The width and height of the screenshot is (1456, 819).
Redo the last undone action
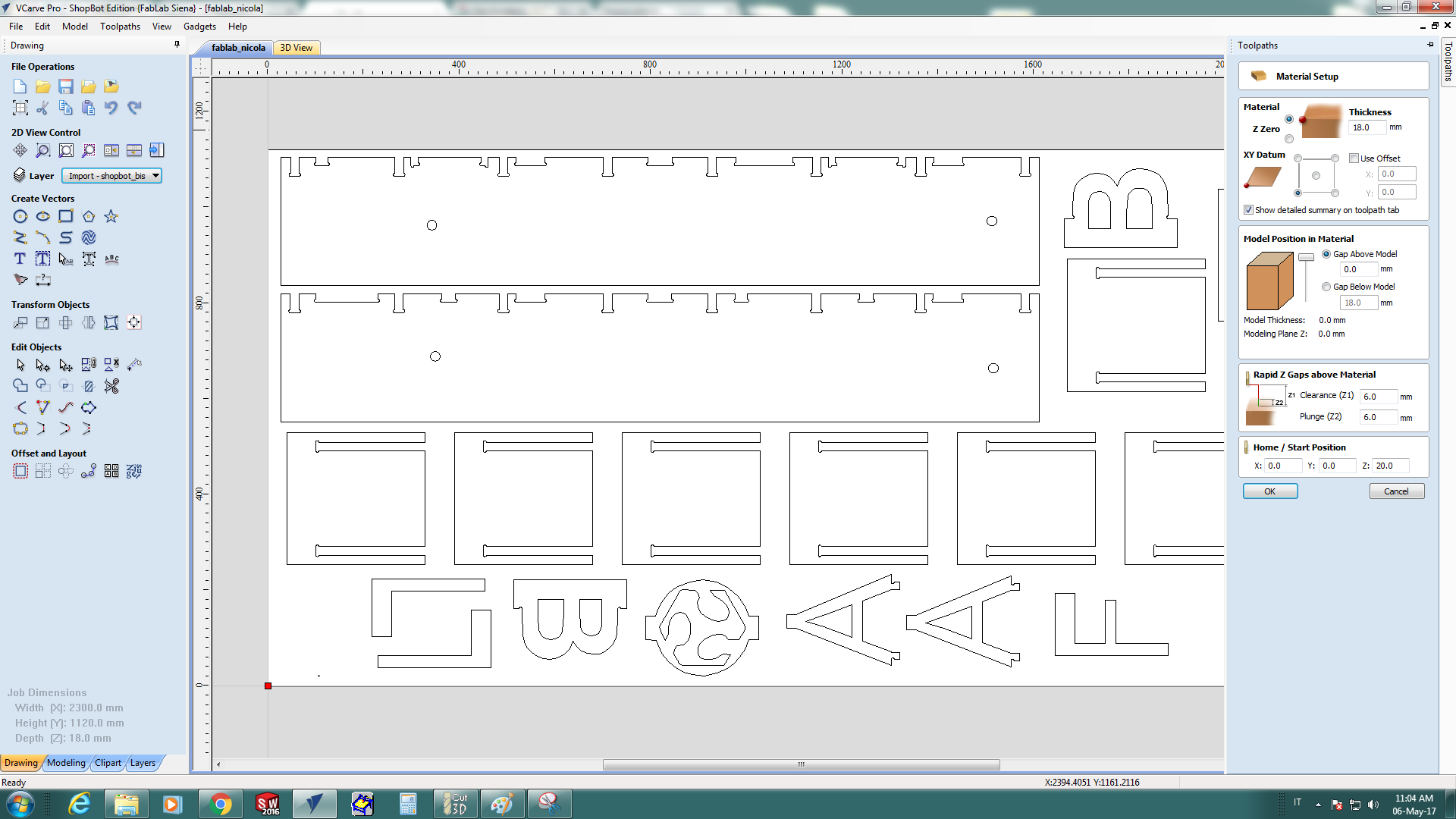tap(134, 108)
